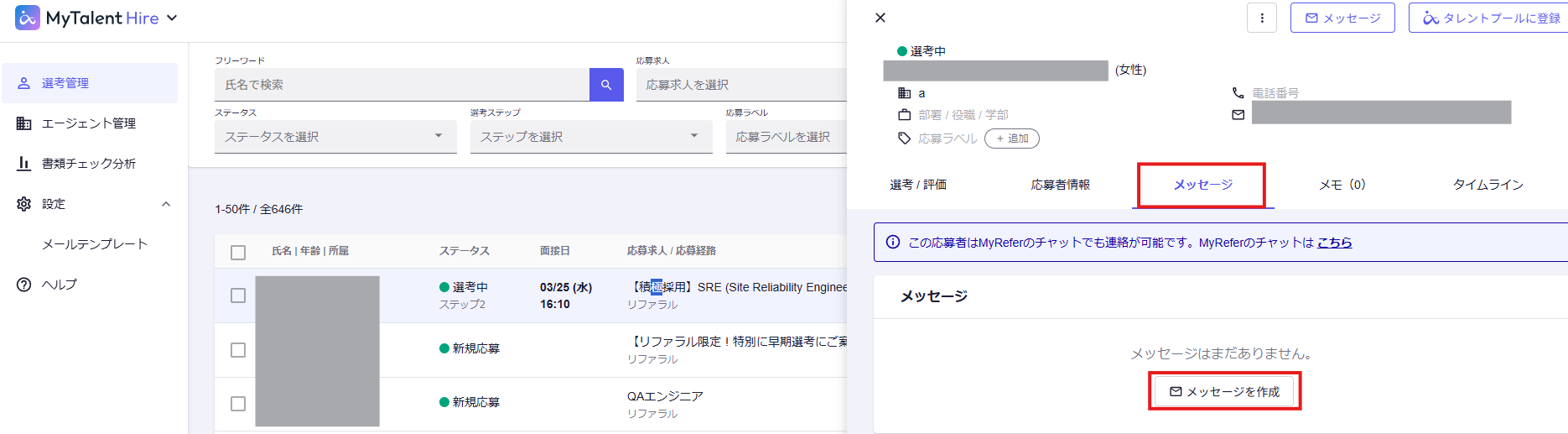Viewport: 1568px width, 434px height.
Task: Click the info icon in MyRefer notice
Action: coord(893,243)
